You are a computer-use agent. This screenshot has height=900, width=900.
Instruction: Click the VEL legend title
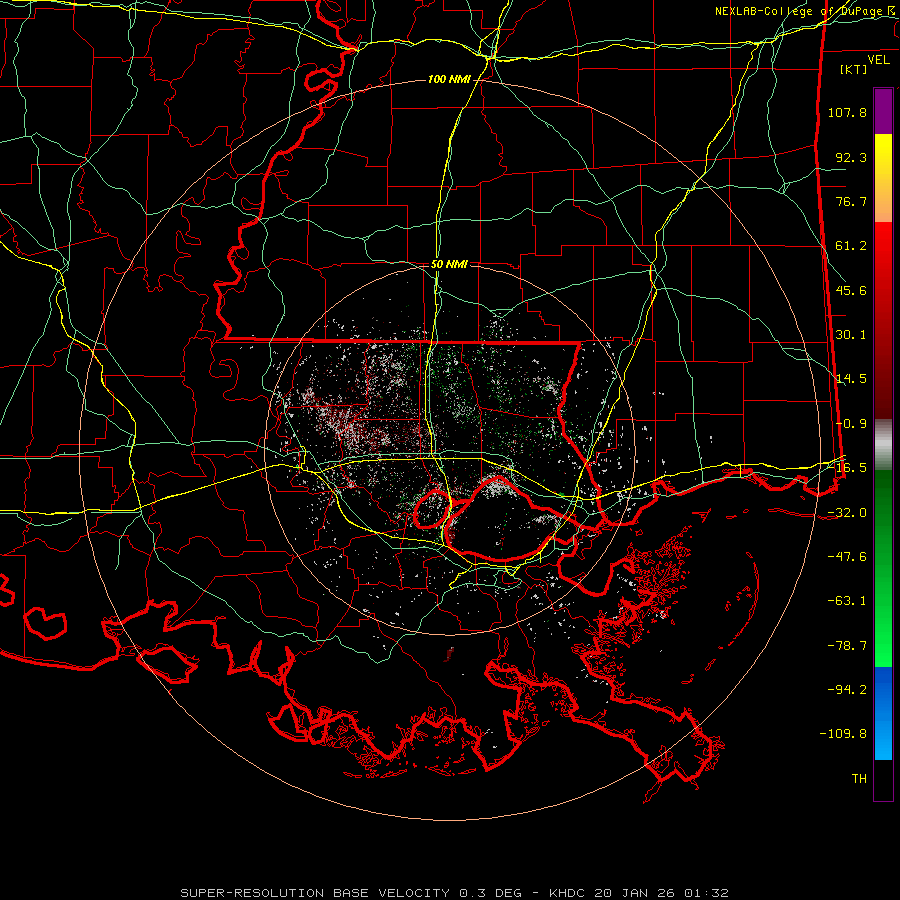[x=878, y=60]
